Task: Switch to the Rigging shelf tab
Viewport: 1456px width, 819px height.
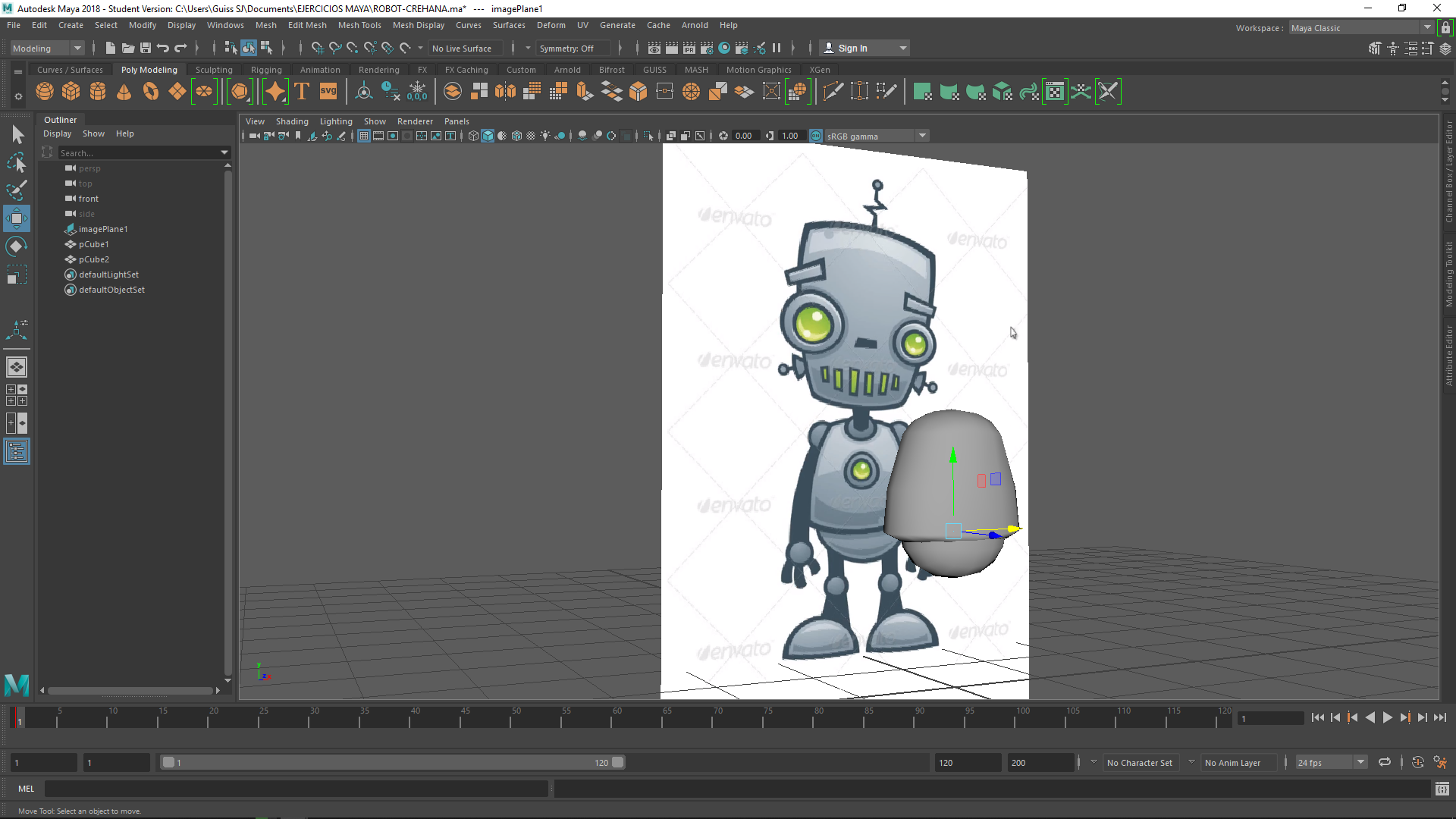Action: tap(266, 69)
